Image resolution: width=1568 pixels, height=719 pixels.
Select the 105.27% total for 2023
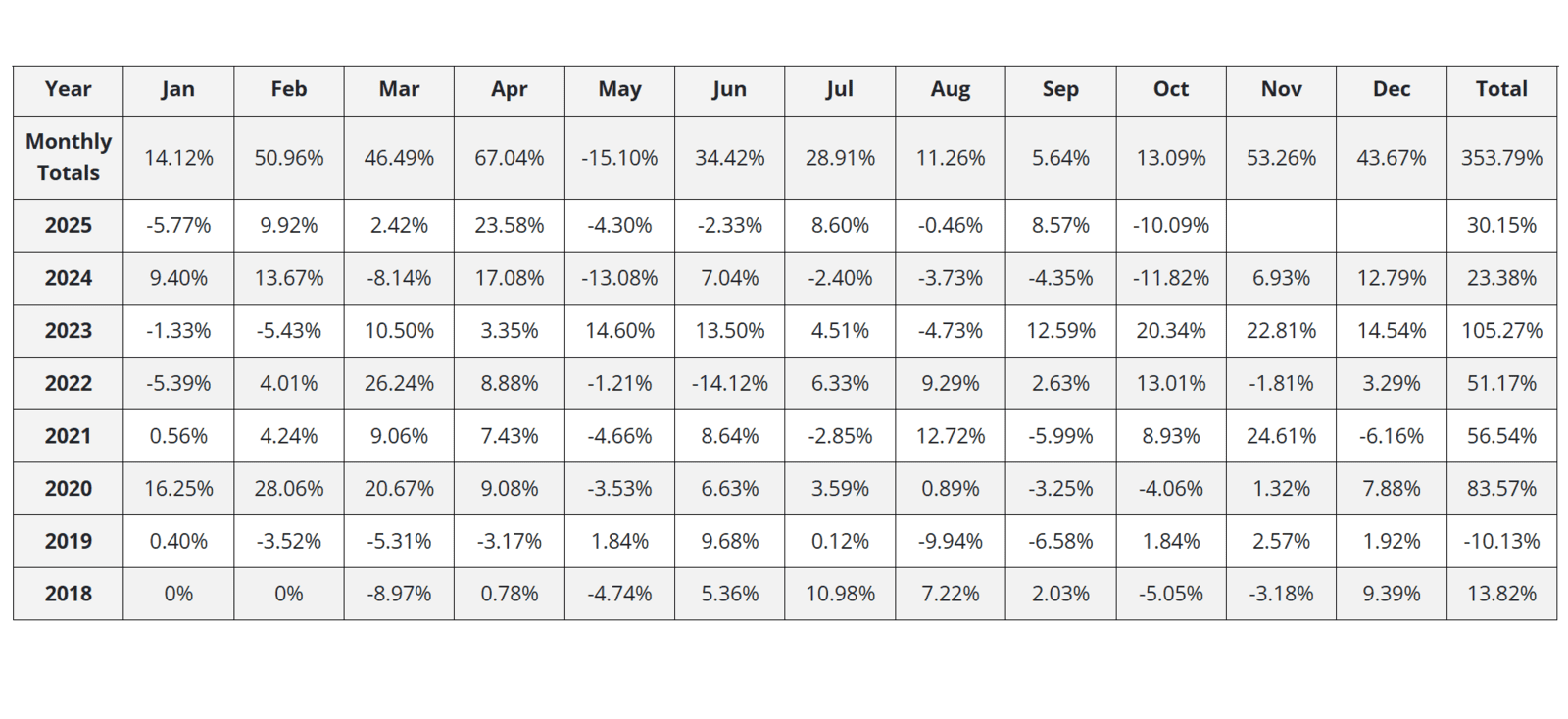pyautogui.click(x=1501, y=331)
